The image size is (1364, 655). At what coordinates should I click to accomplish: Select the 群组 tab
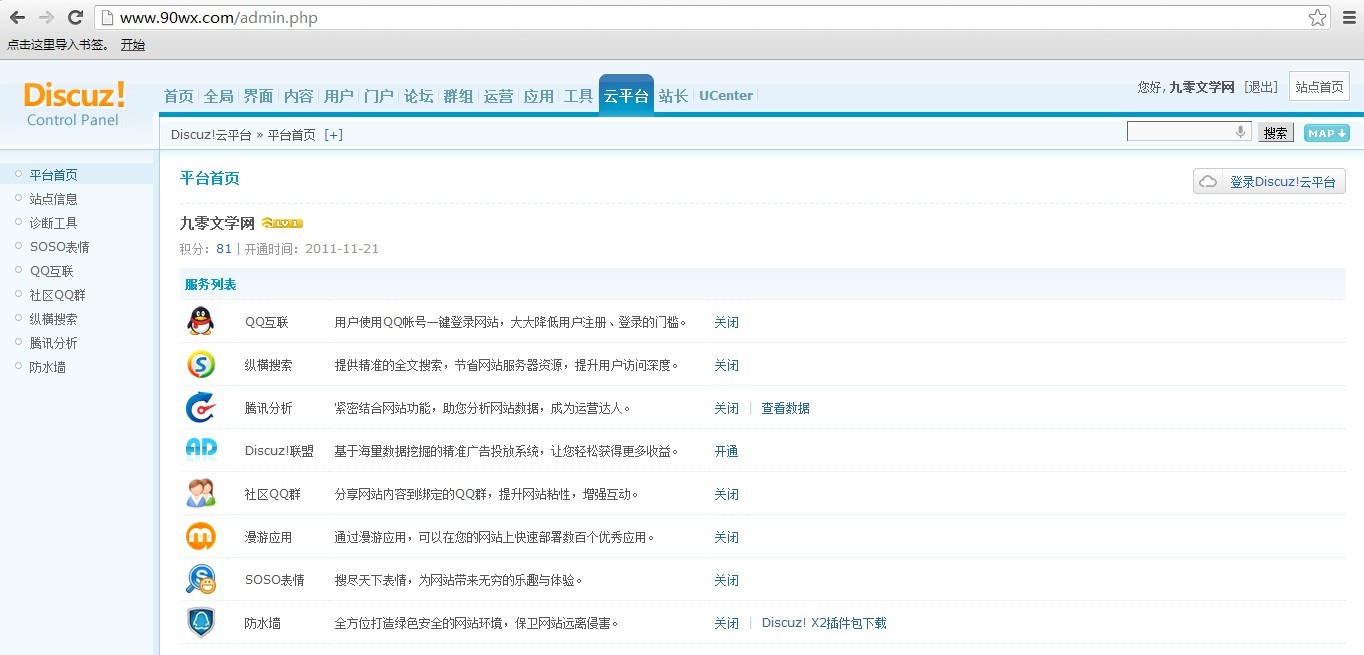pyautogui.click(x=458, y=96)
